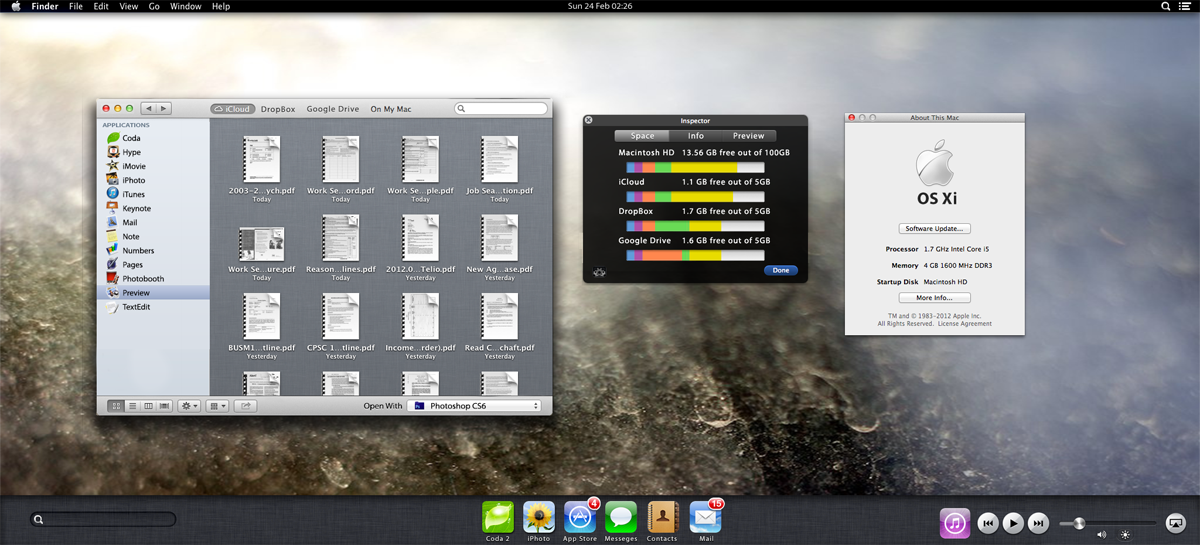Open Spotlight search in menu bar

pos(1166,6)
